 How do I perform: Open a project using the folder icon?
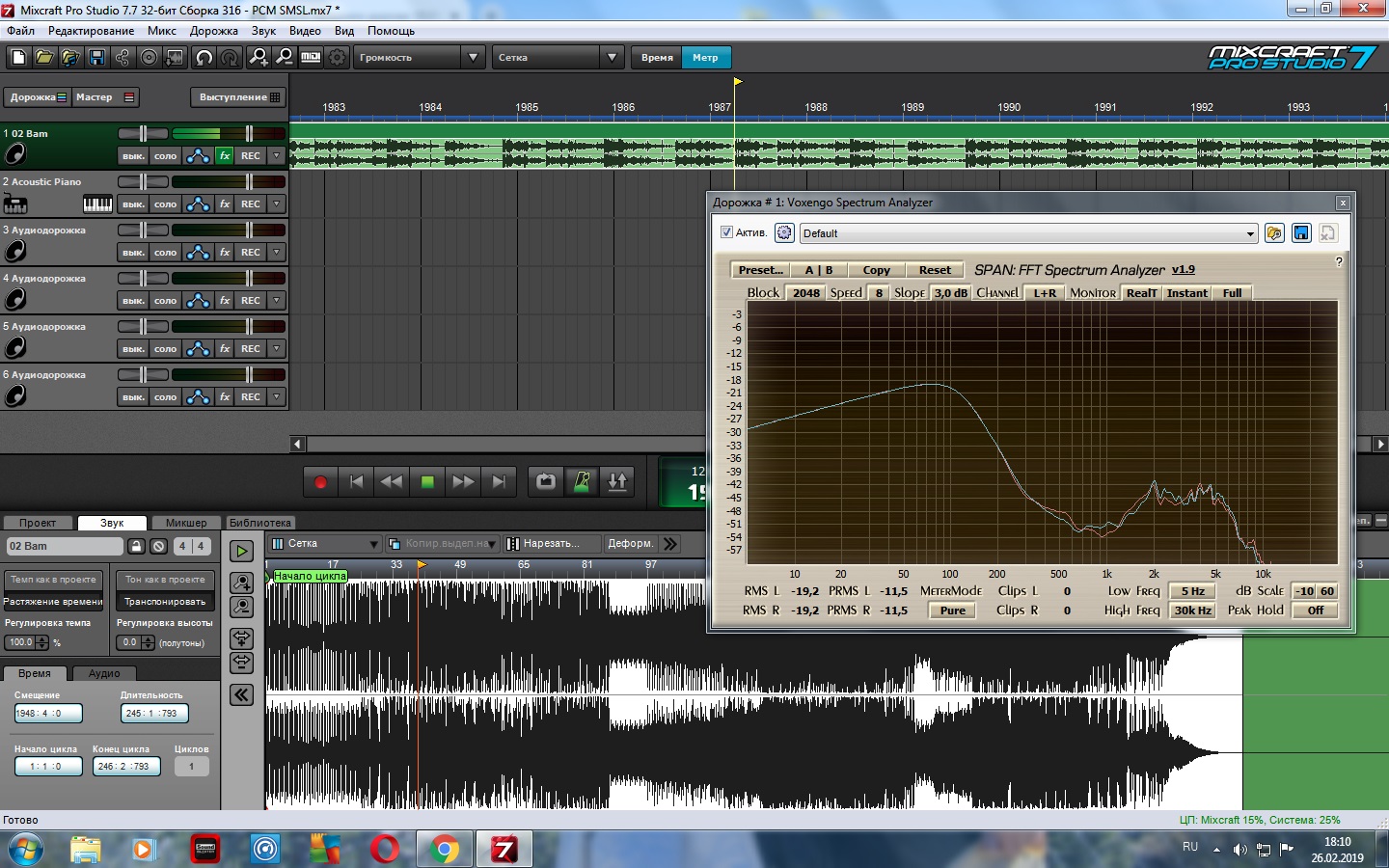click(44, 58)
